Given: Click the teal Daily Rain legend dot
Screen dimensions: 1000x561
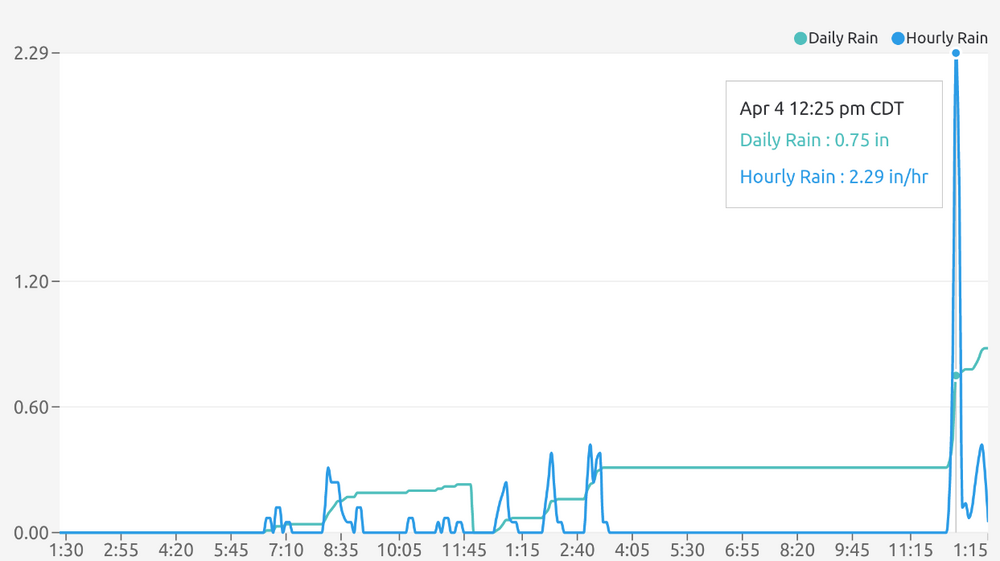Looking at the screenshot, I should point(800,38).
